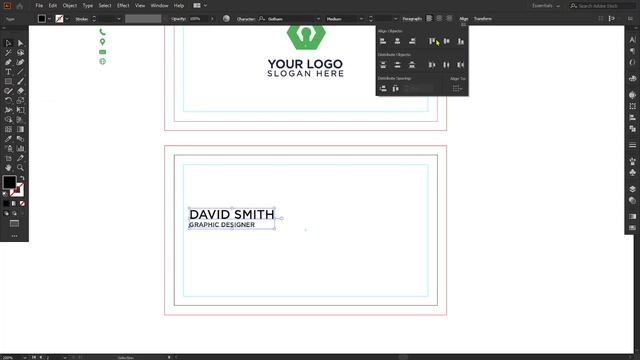Open the font family dropdown arrow
The width and height of the screenshot is (640, 360).
click(318, 19)
